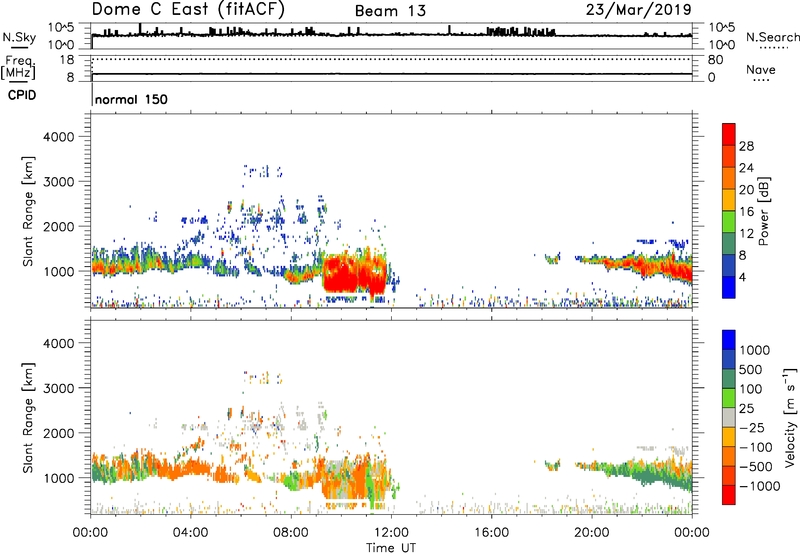The height and width of the screenshot is (554, 800).
Task: Click 'Slant Range [km]' label of power panel
Action: coord(28,211)
